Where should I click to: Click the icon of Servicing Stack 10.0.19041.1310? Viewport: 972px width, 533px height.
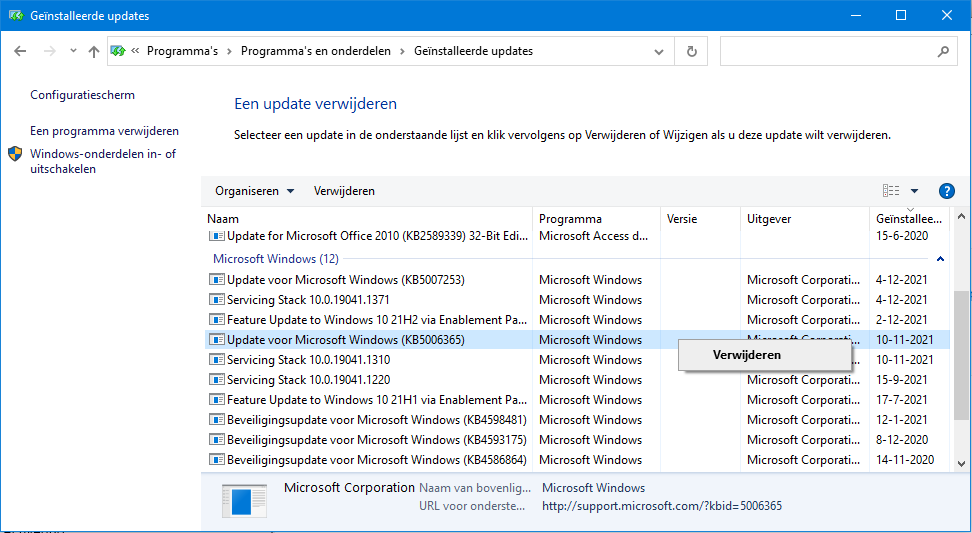pos(216,359)
